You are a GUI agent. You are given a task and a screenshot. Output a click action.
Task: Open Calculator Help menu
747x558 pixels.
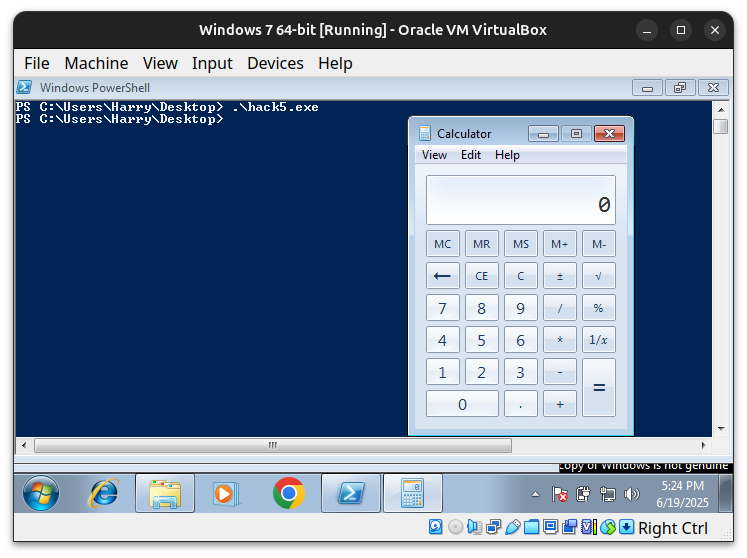pyautogui.click(x=507, y=155)
